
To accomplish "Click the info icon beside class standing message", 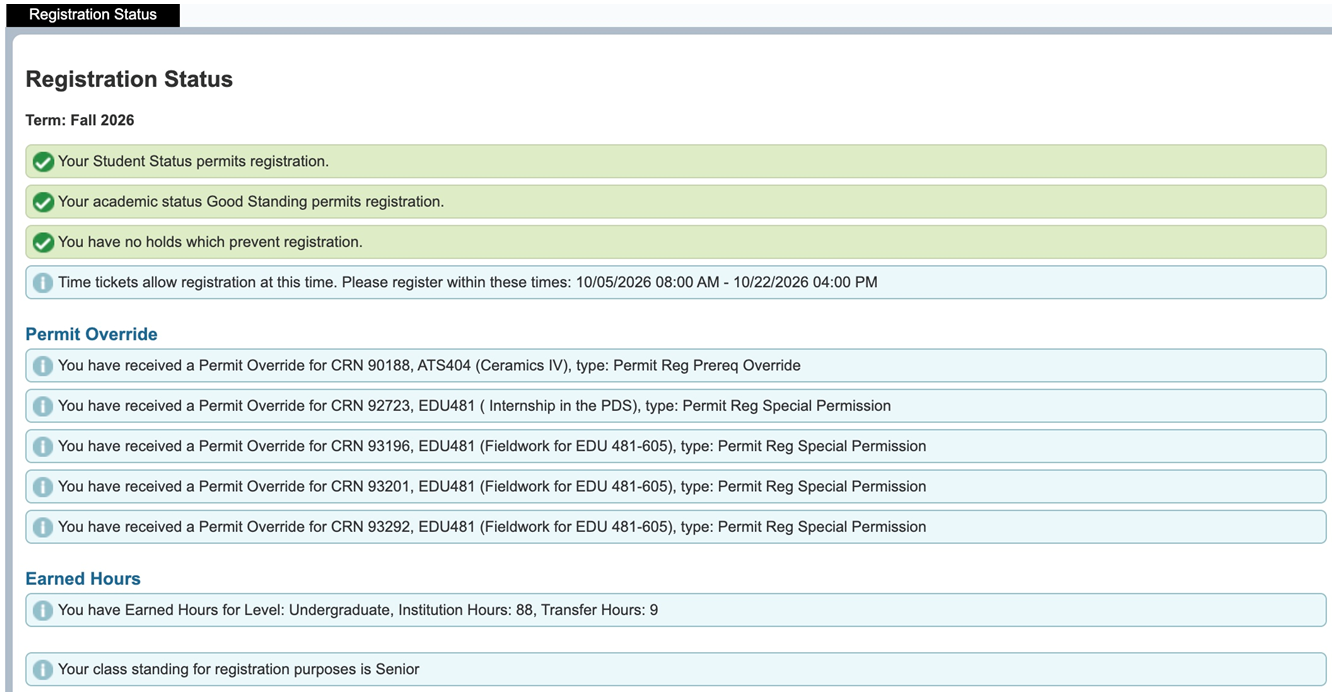I will point(43,670).
